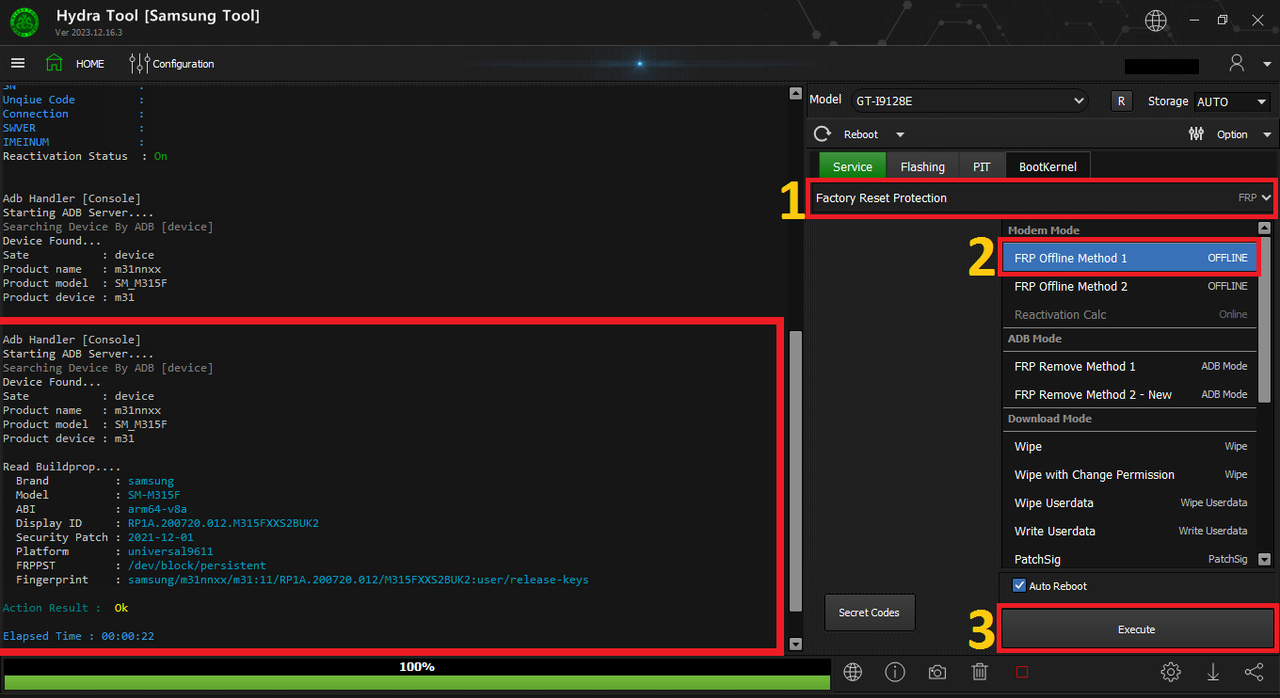Image resolution: width=1280 pixels, height=698 pixels.
Task: Click the "Action Result : Ok" line
Action: pyautogui.click(x=65, y=608)
